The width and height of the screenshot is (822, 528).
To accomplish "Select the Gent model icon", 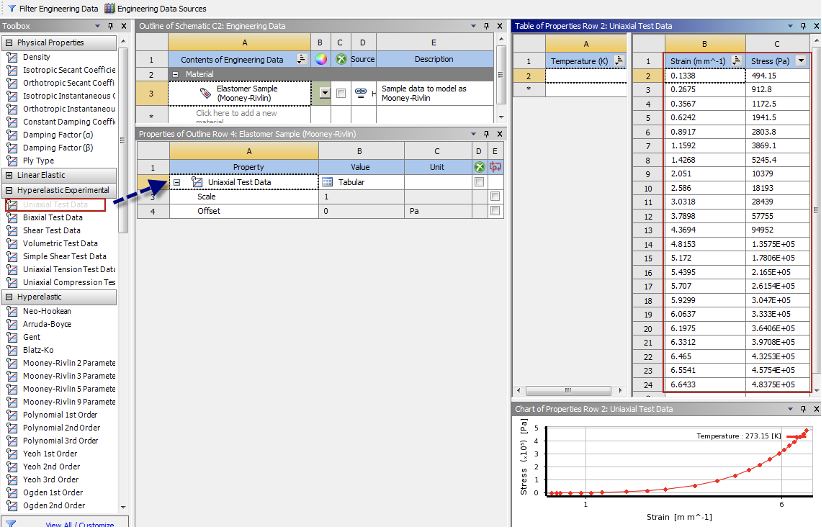I will [x=12, y=337].
